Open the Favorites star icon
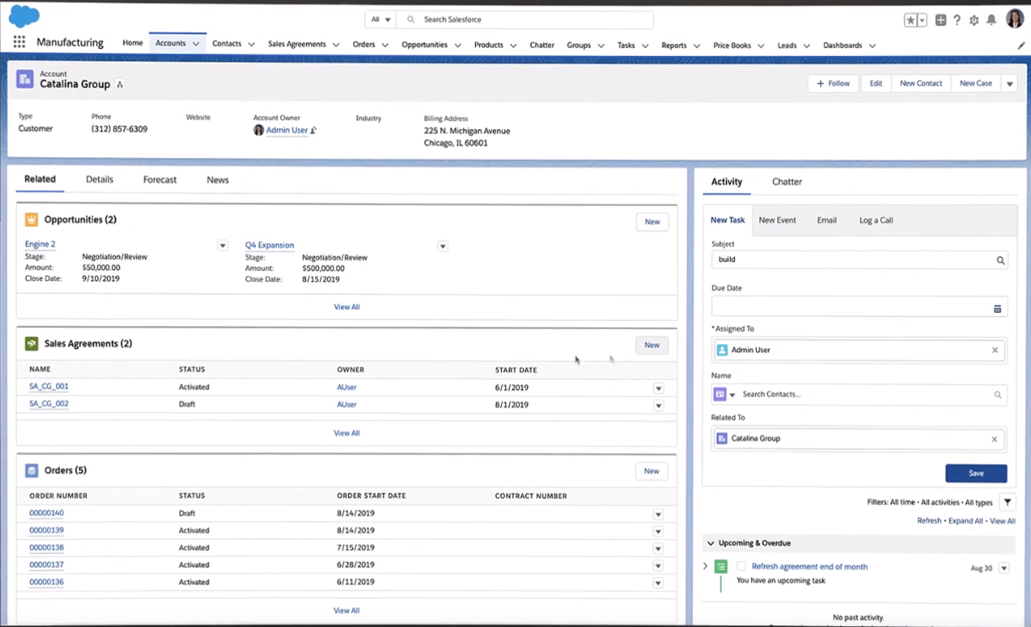The width and height of the screenshot is (1031, 627). tap(911, 20)
